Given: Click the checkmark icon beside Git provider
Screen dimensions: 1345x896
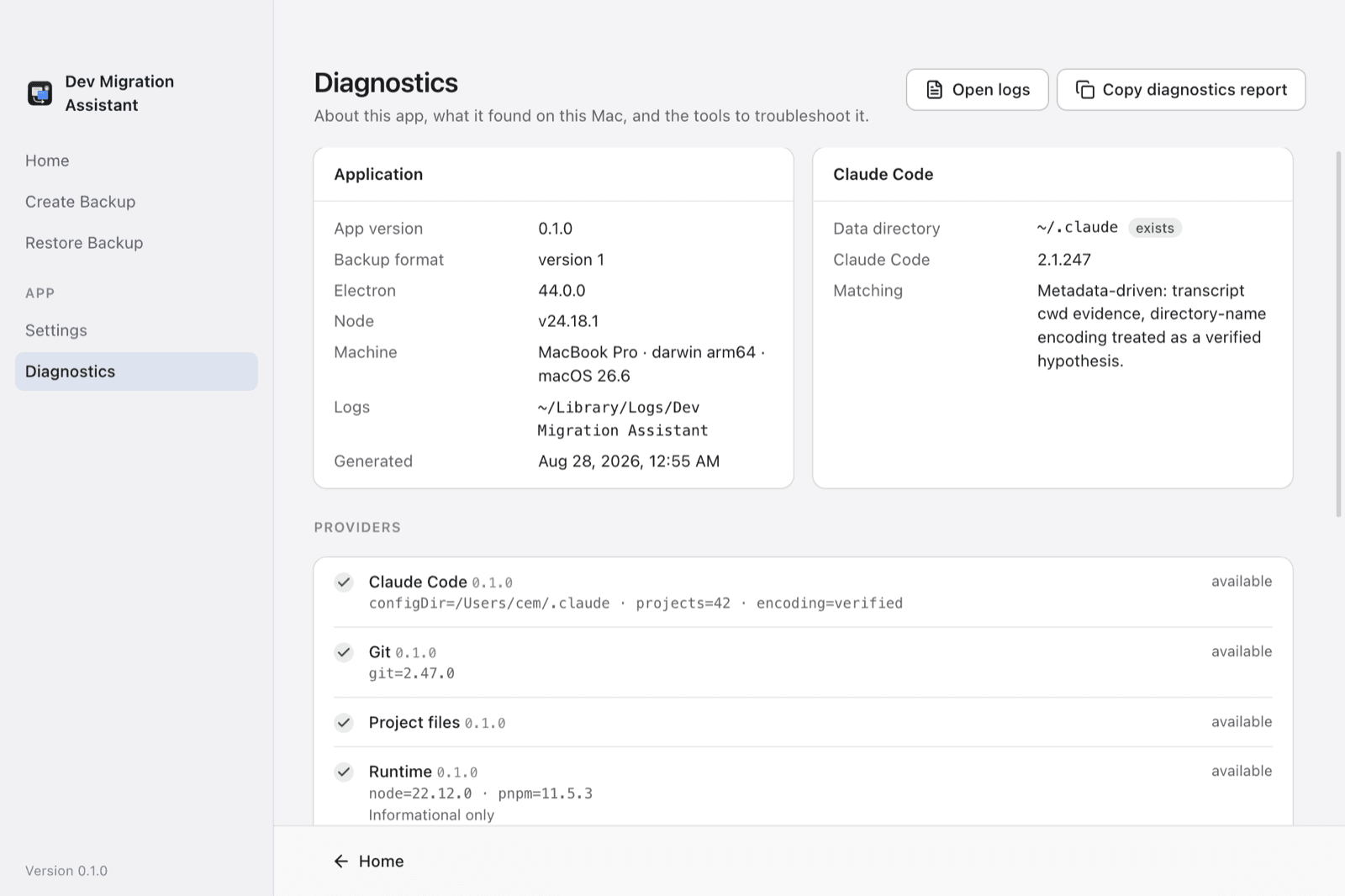Looking at the screenshot, I should point(344,652).
